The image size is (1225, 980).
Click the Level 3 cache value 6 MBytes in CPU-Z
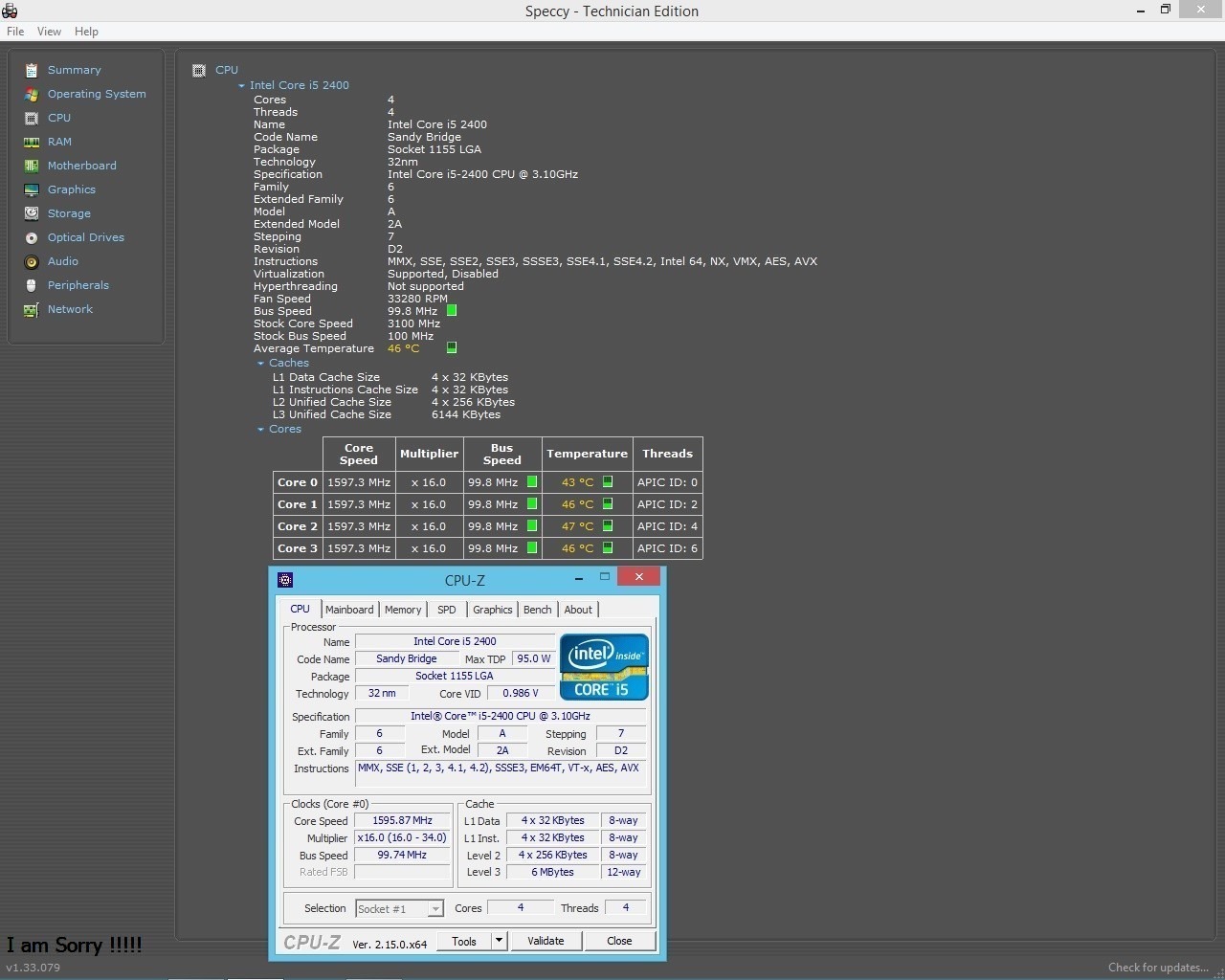(553, 872)
